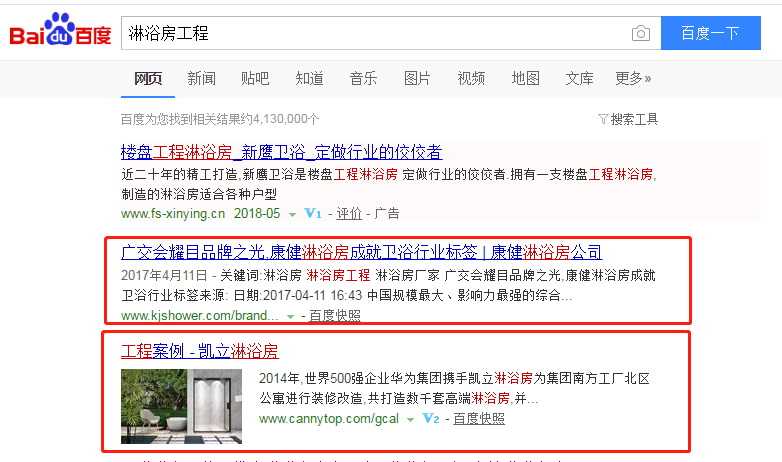
Task: Go to the 知道 tab
Action: click(x=309, y=78)
